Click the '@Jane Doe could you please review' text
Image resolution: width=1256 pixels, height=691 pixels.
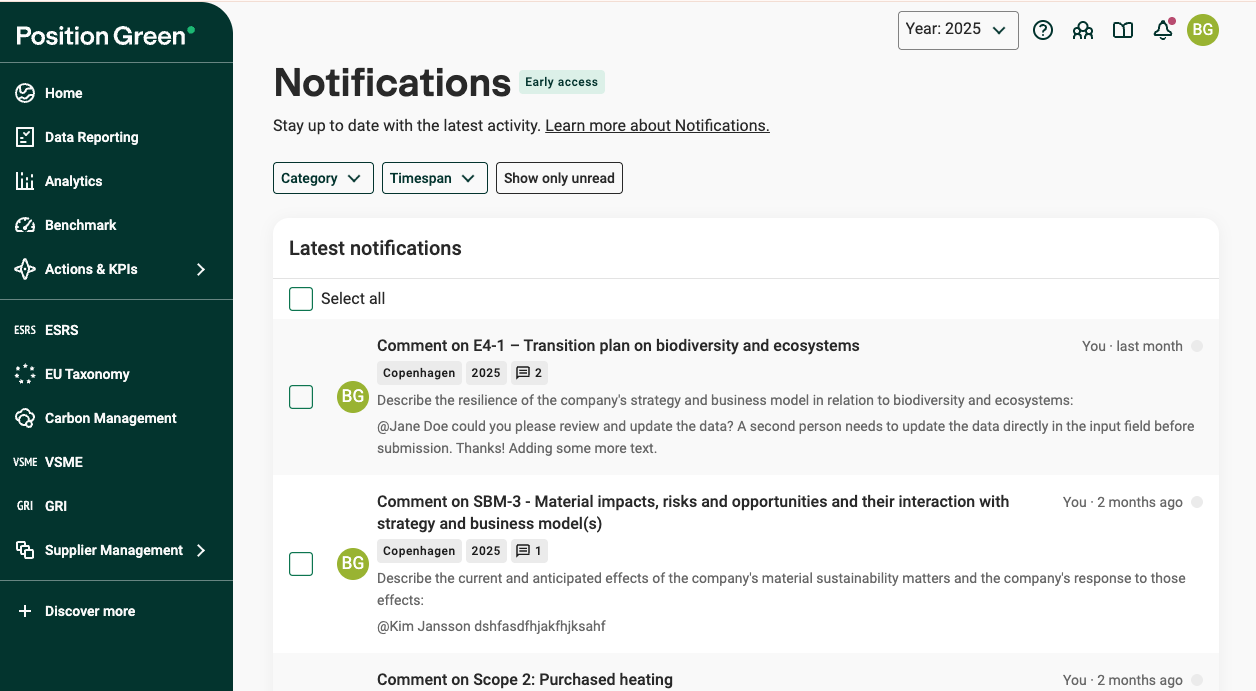786,437
